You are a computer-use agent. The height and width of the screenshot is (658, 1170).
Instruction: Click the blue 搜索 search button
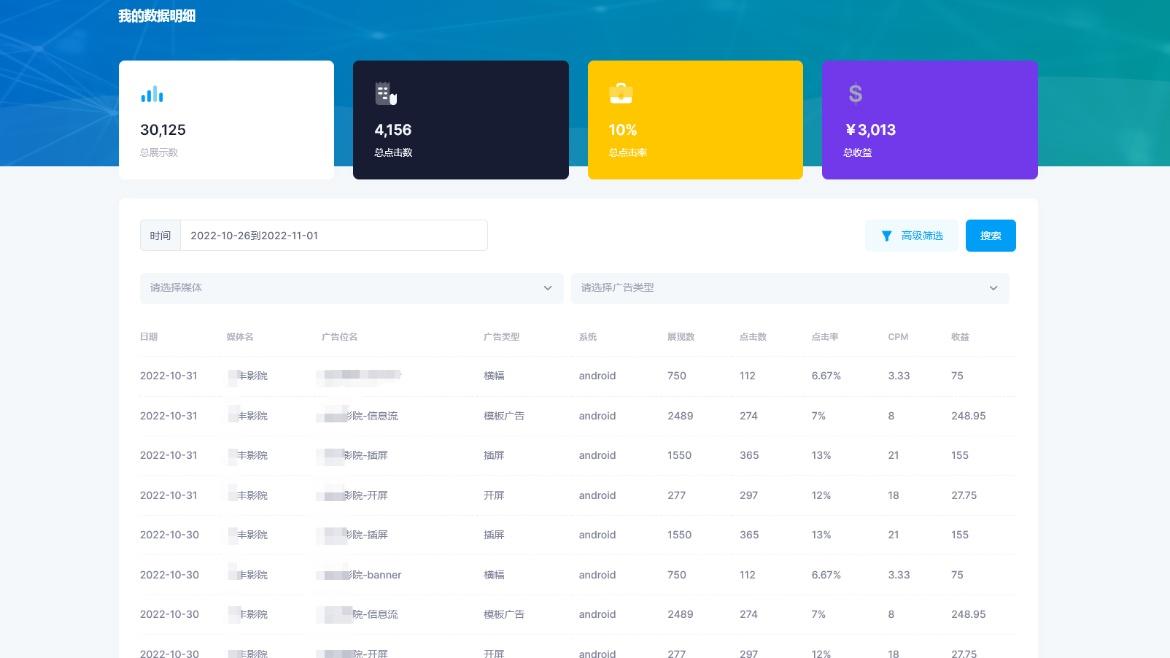pyautogui.click(x=990, y=236)
